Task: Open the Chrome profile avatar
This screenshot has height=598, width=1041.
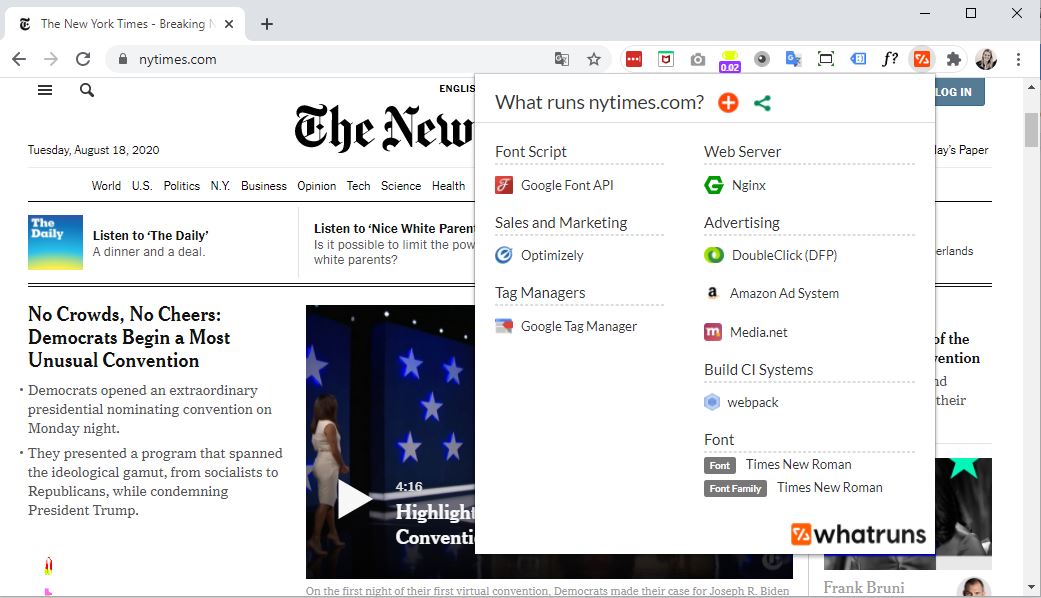Action: (986, 59)
